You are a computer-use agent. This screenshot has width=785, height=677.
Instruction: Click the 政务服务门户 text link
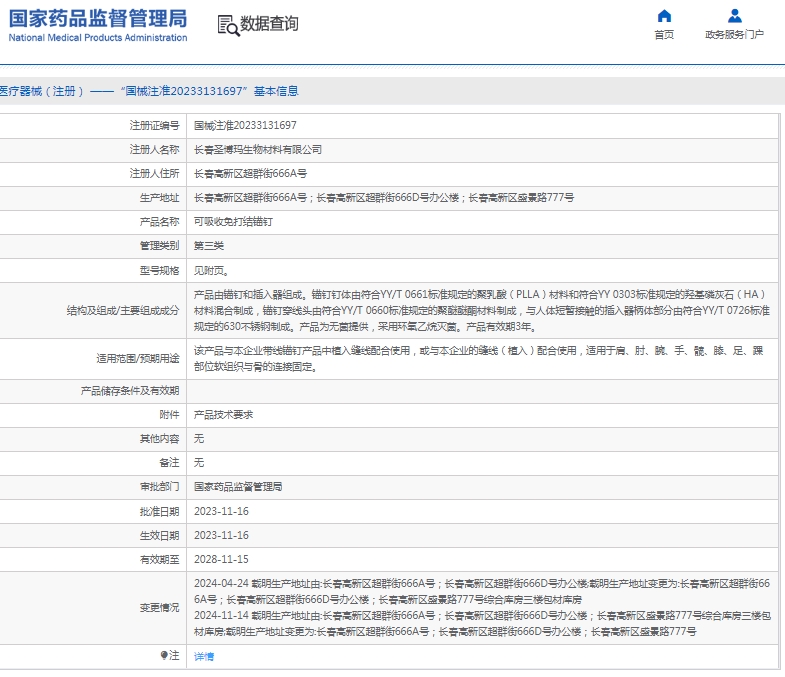734,35
